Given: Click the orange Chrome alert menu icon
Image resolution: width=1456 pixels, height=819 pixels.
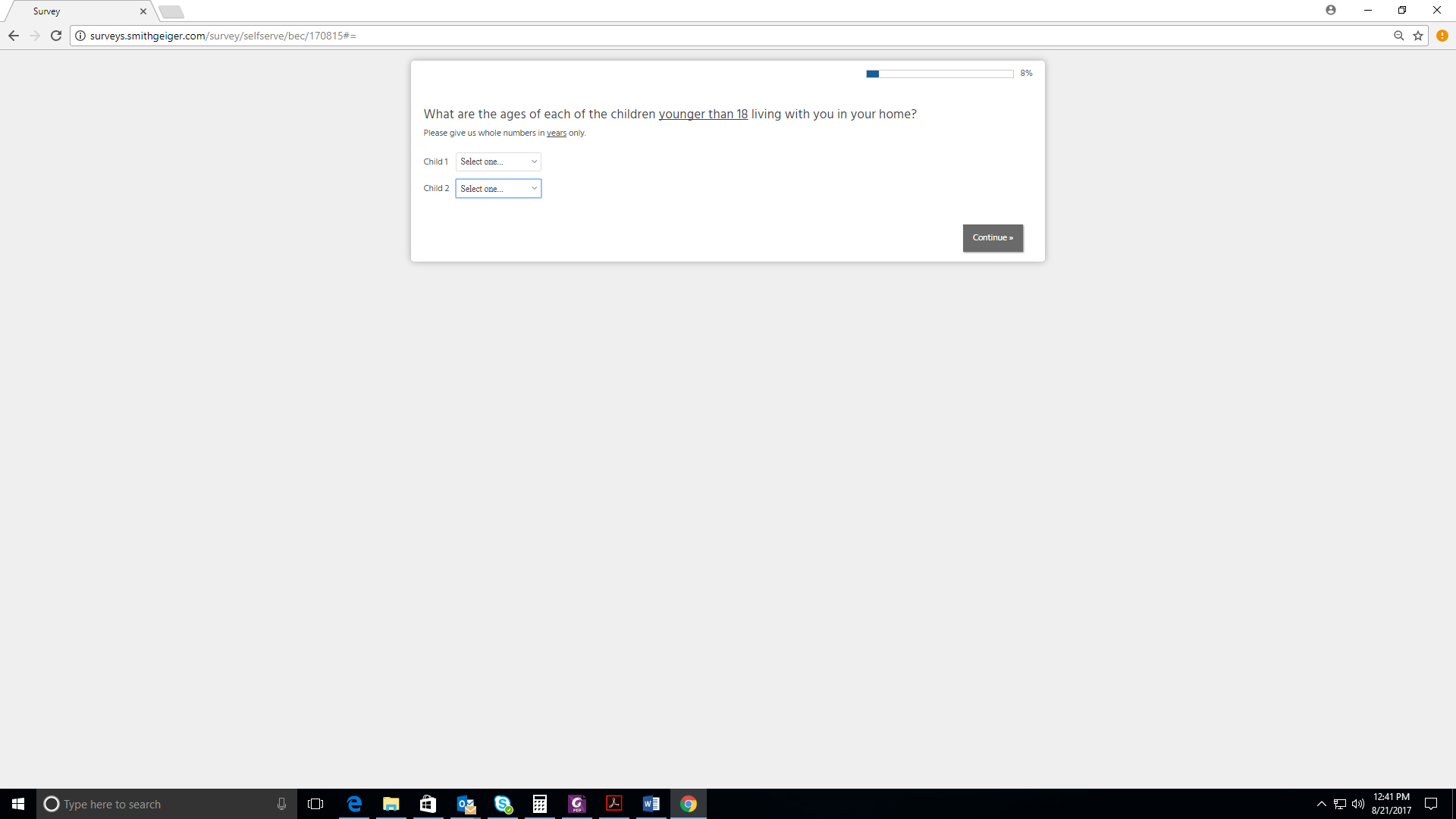Looking at the screenshot, I should coord(1442,36).
